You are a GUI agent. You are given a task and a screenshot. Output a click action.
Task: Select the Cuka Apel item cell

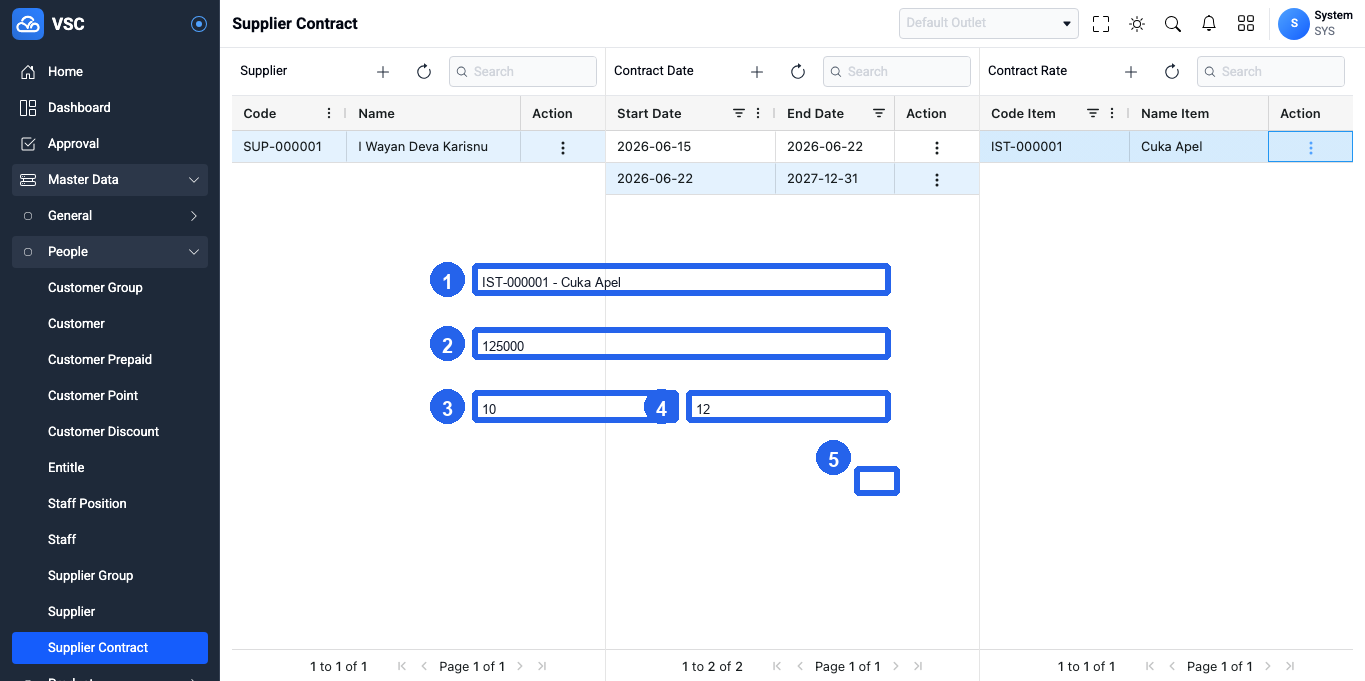click(x=1199, y=147)
